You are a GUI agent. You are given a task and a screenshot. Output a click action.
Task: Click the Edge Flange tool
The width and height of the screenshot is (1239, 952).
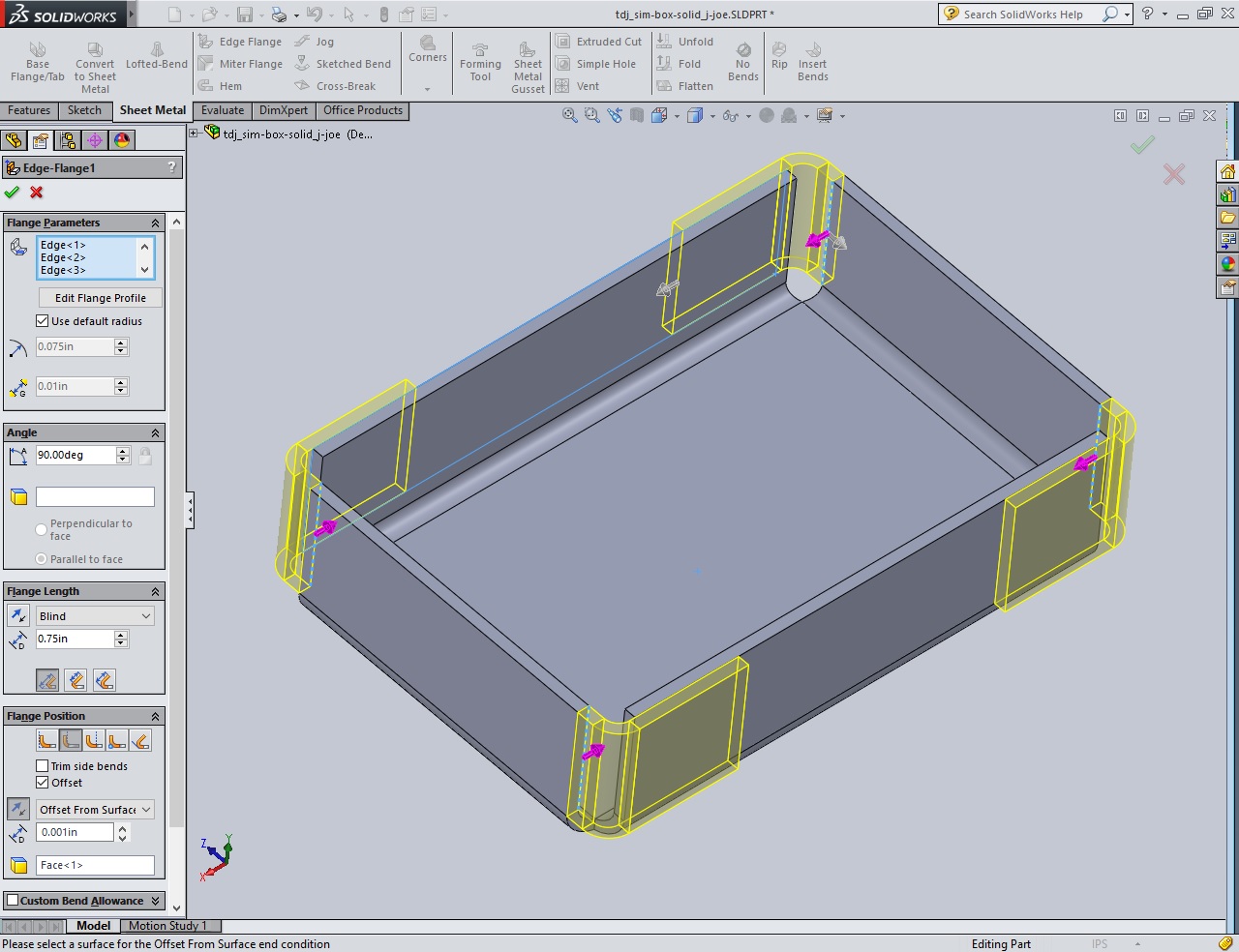point(240,42)
